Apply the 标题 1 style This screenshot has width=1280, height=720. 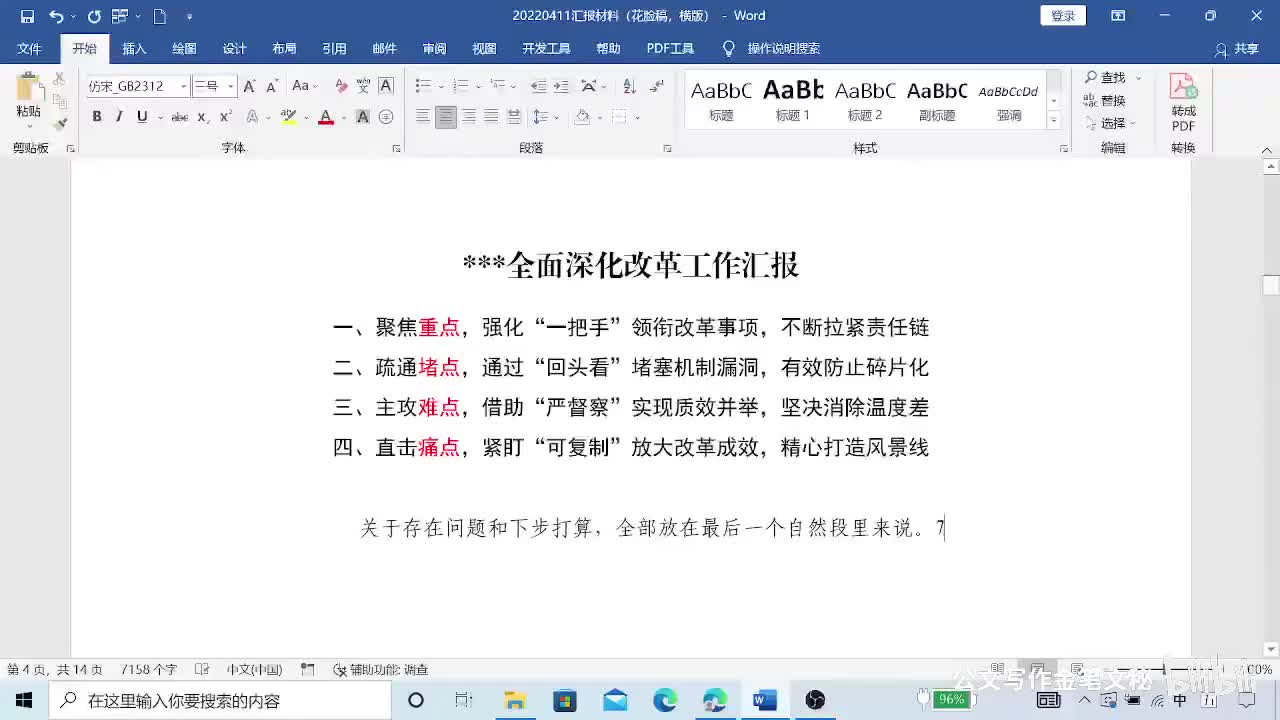point(793,100)
